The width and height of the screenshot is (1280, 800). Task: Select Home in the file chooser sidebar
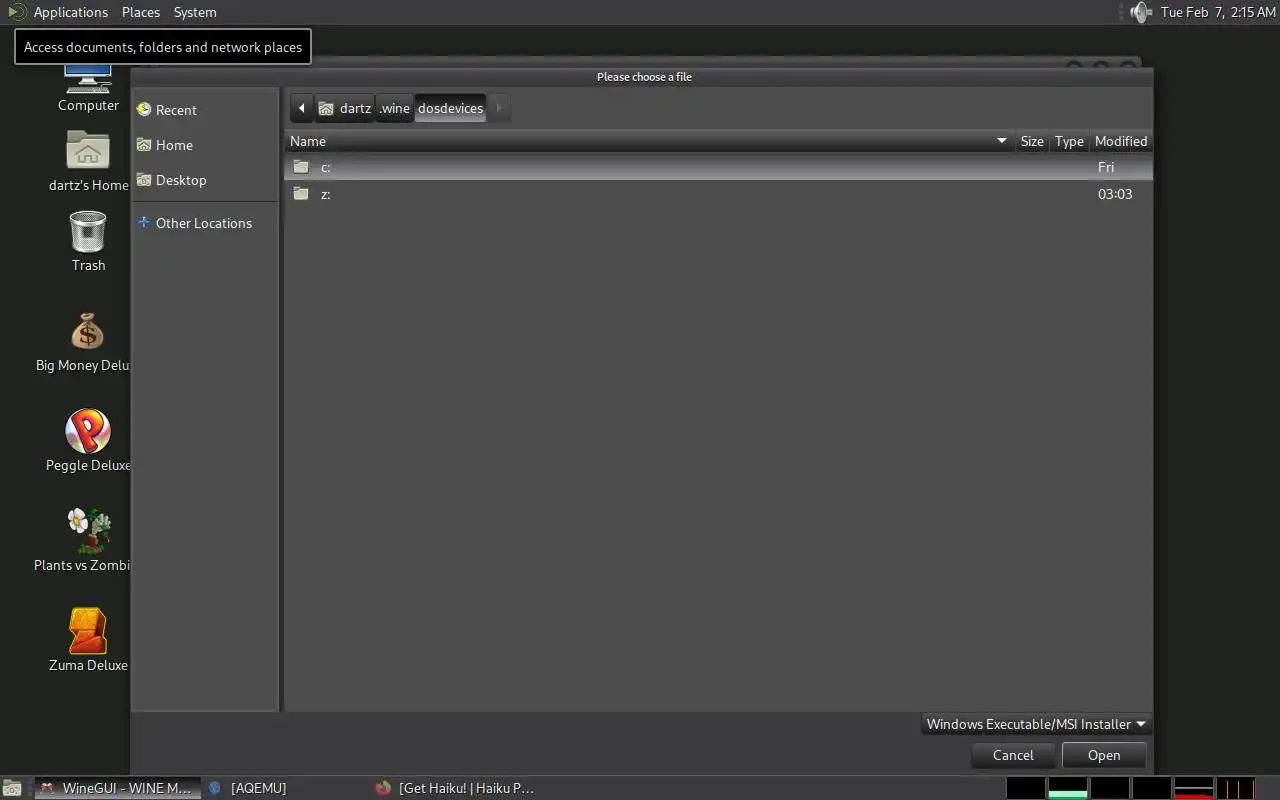205,145
